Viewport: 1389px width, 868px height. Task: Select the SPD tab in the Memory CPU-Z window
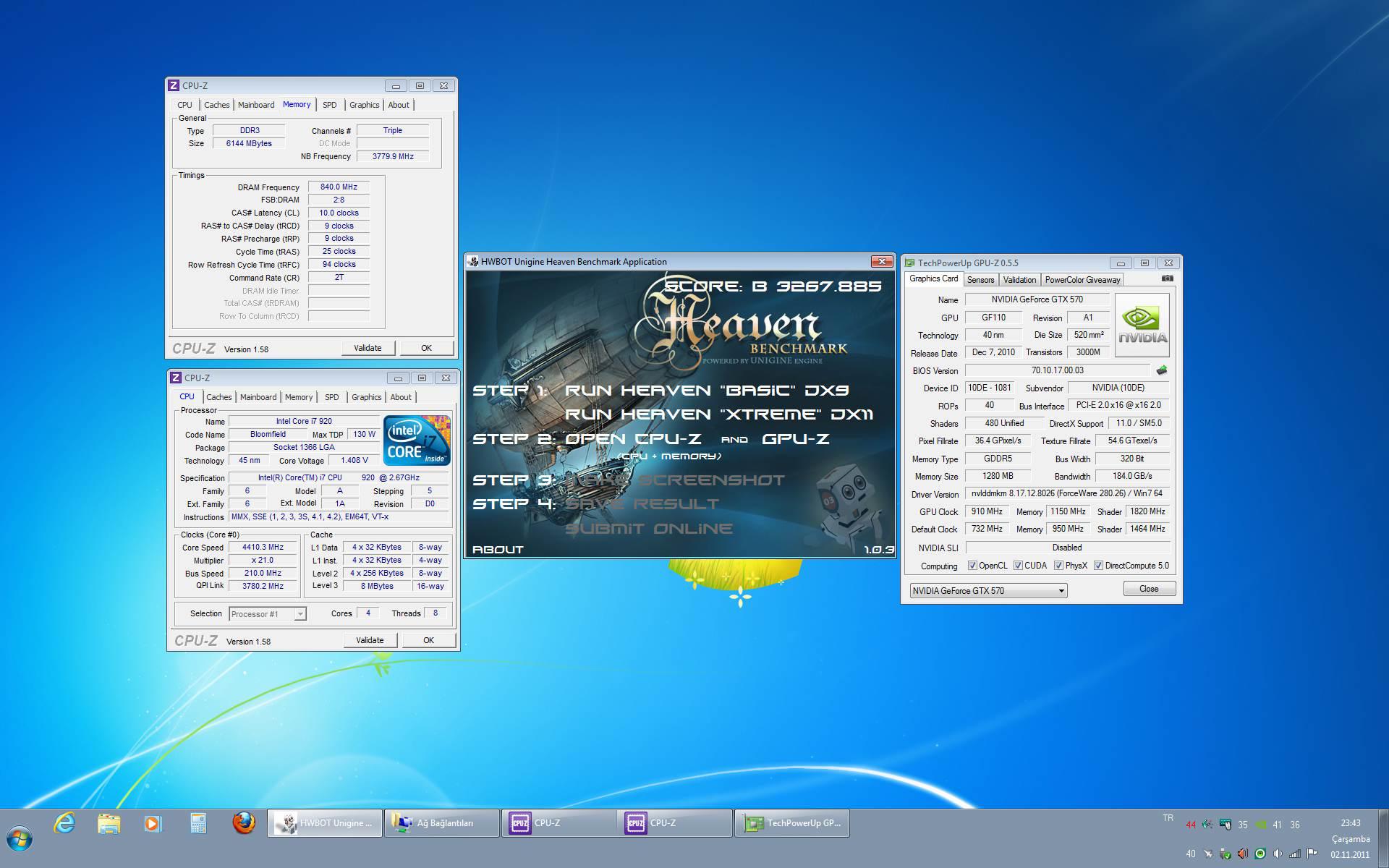pyautogui.click(x=329, y=105)
